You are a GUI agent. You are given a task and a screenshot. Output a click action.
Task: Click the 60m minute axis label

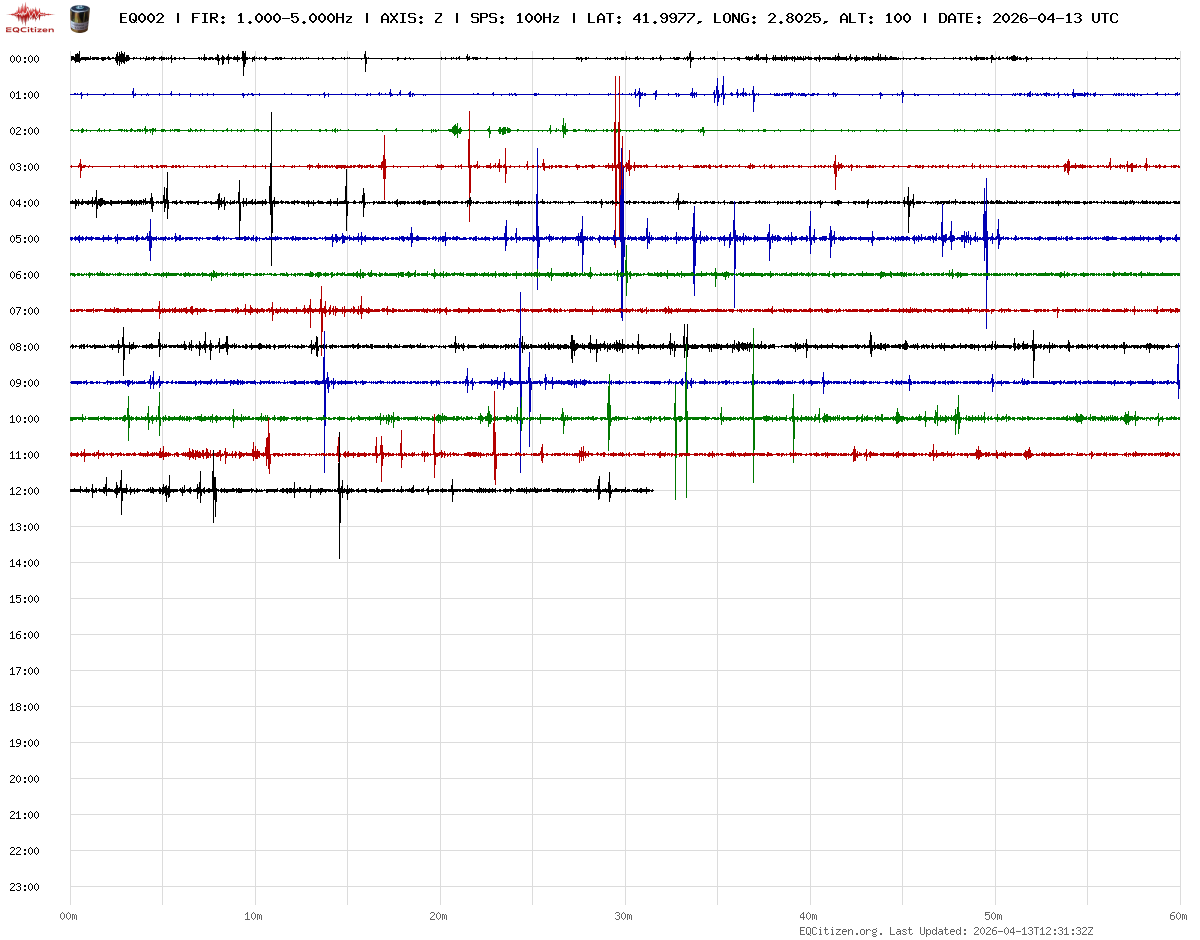pos(1178,916)
